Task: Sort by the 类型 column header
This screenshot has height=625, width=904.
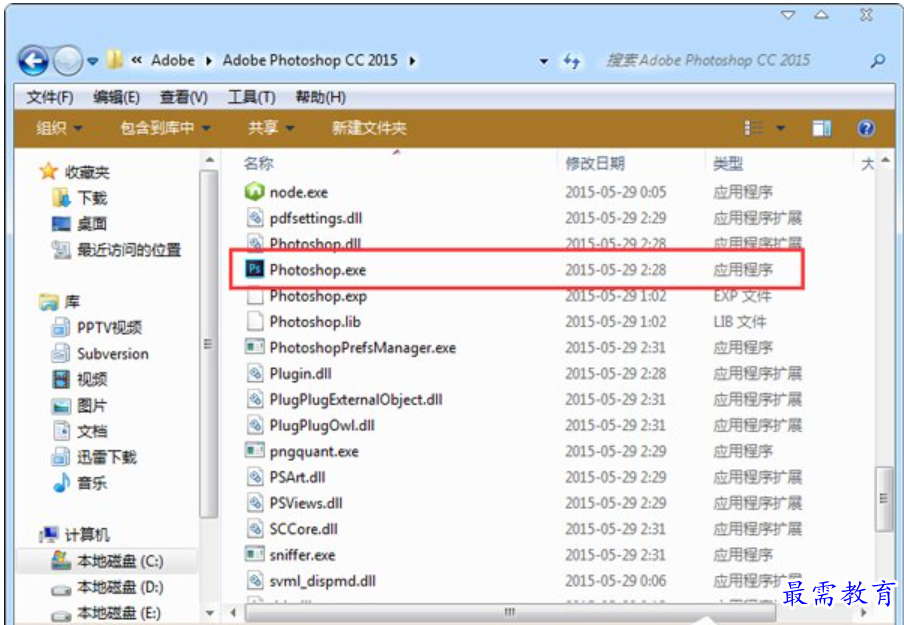Action: [x=728, y=164]
